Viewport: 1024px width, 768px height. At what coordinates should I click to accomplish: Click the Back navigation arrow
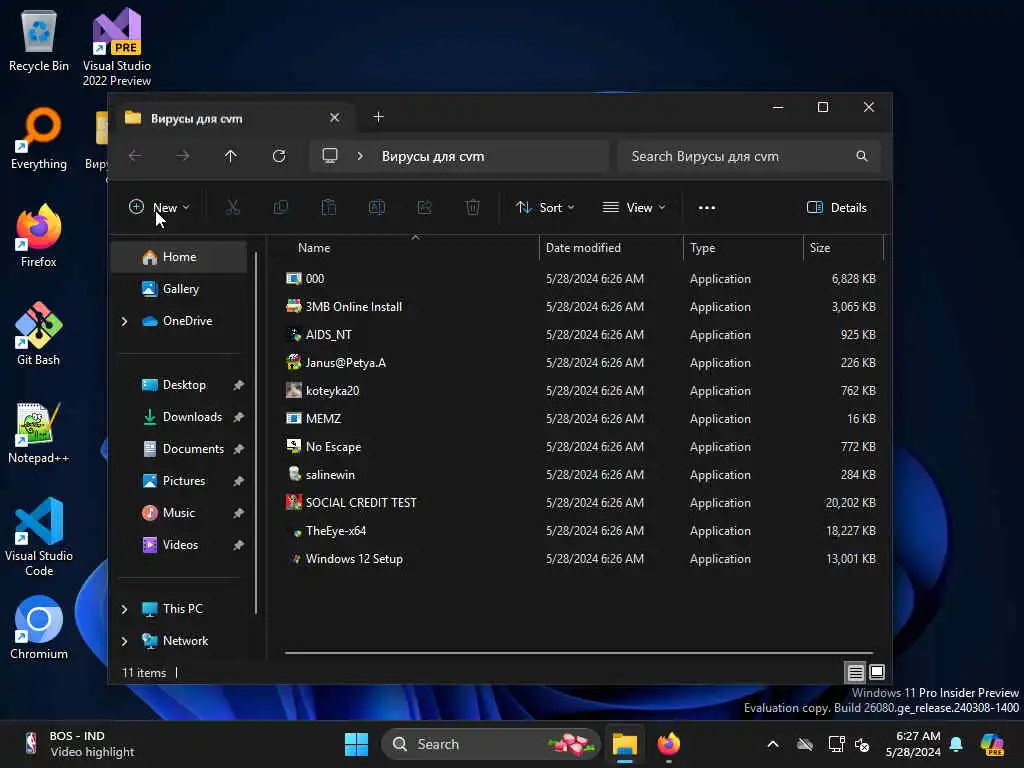(135, 156)
